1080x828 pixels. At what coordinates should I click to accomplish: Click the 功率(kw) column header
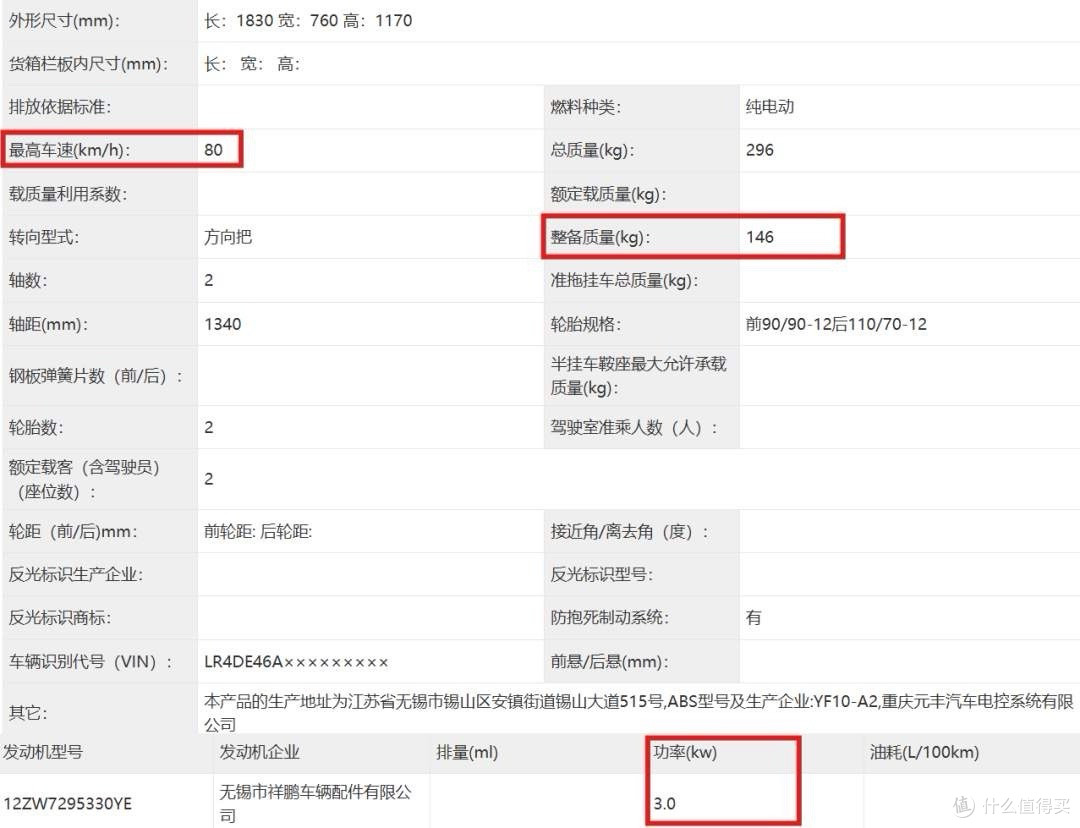(685, 752)
